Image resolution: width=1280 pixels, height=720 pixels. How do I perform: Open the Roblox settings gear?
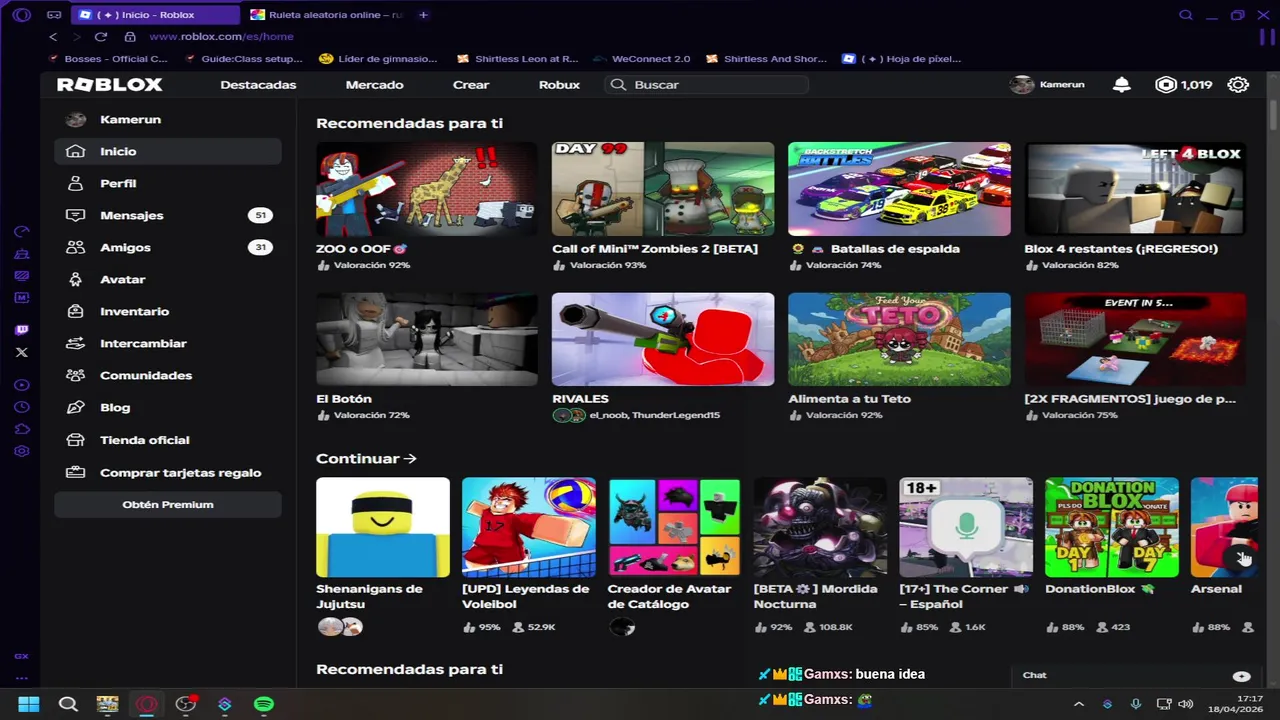coord(1238,85)
